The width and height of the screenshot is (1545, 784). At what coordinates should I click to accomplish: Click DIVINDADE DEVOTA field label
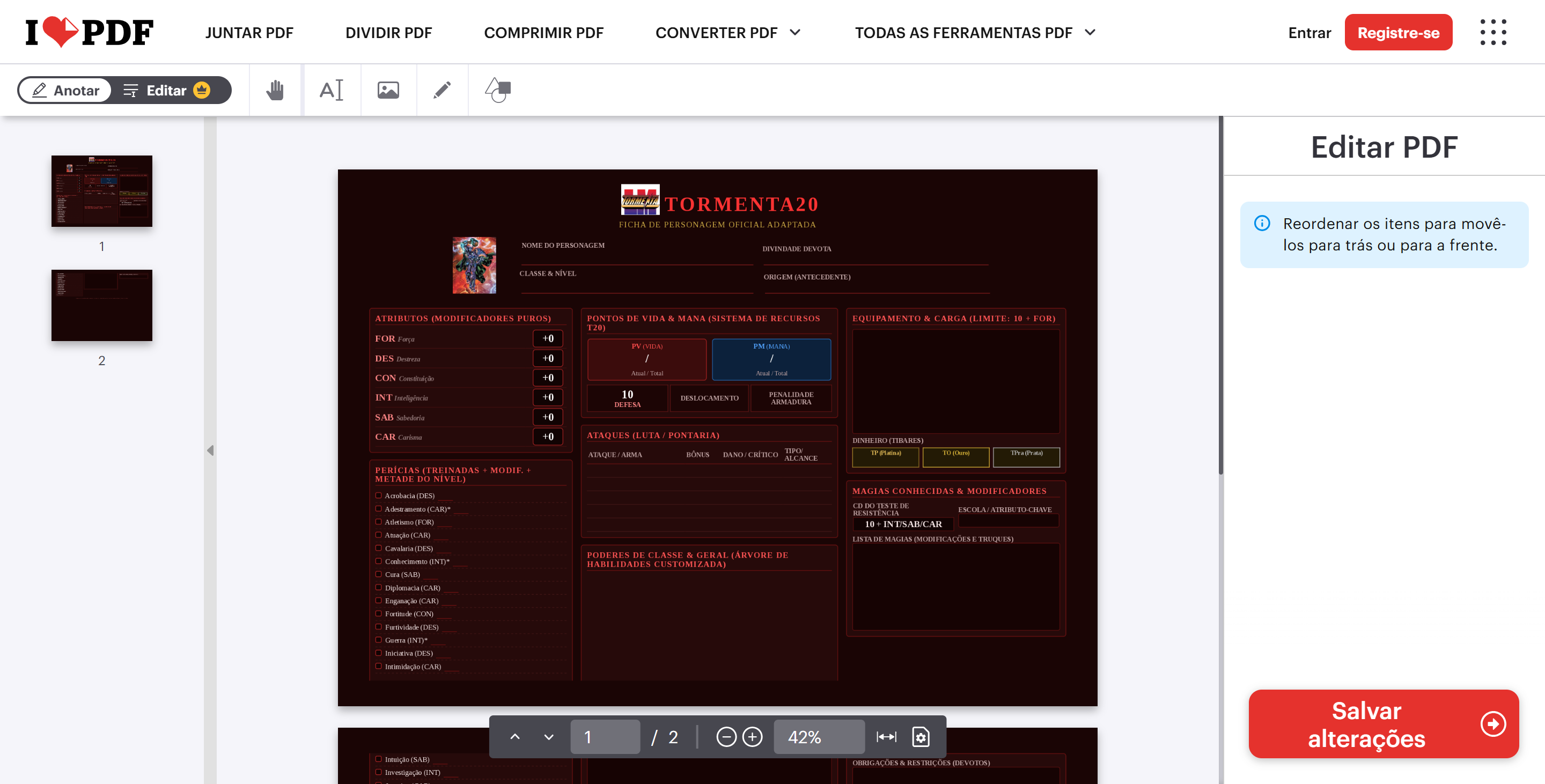point(797,249)
